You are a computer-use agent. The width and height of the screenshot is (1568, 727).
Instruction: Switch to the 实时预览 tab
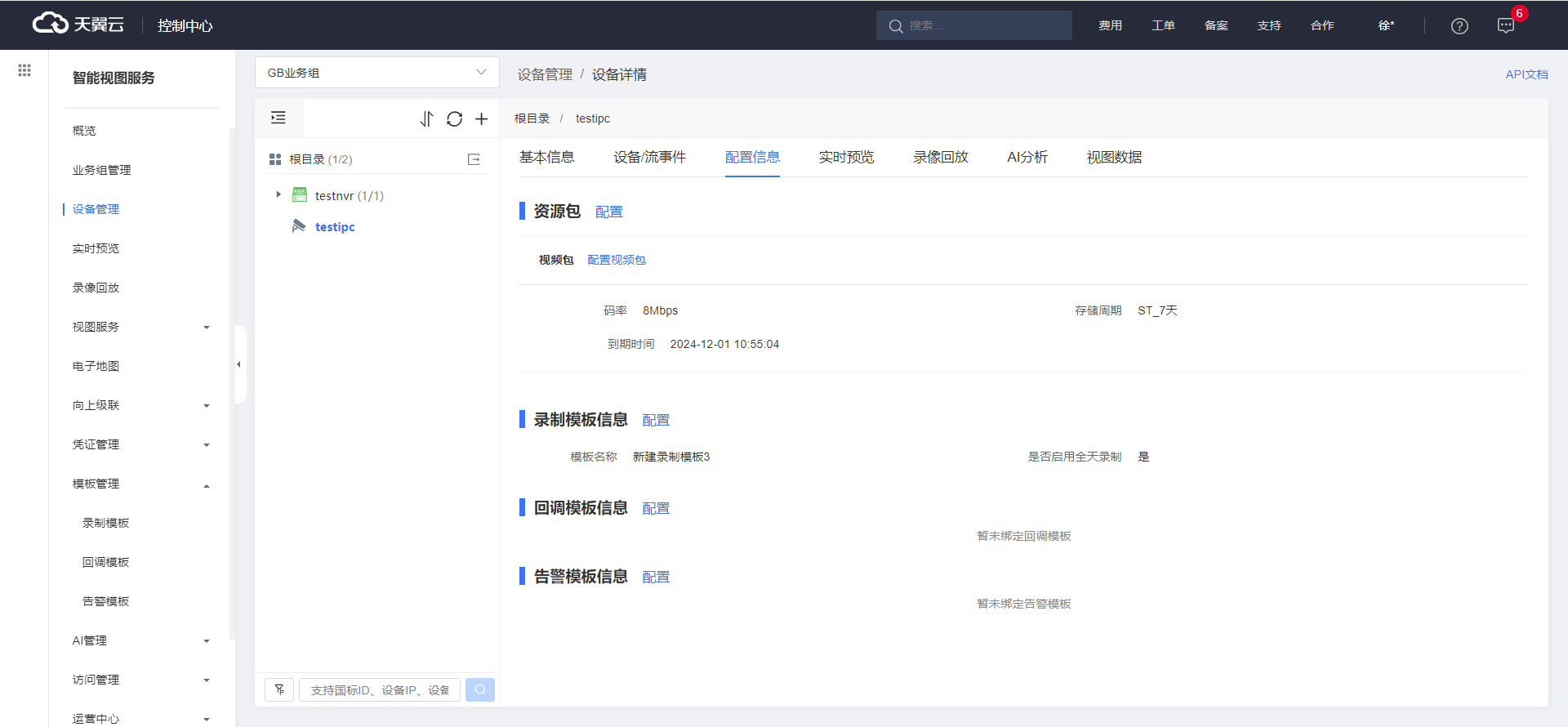click(846, 157)
